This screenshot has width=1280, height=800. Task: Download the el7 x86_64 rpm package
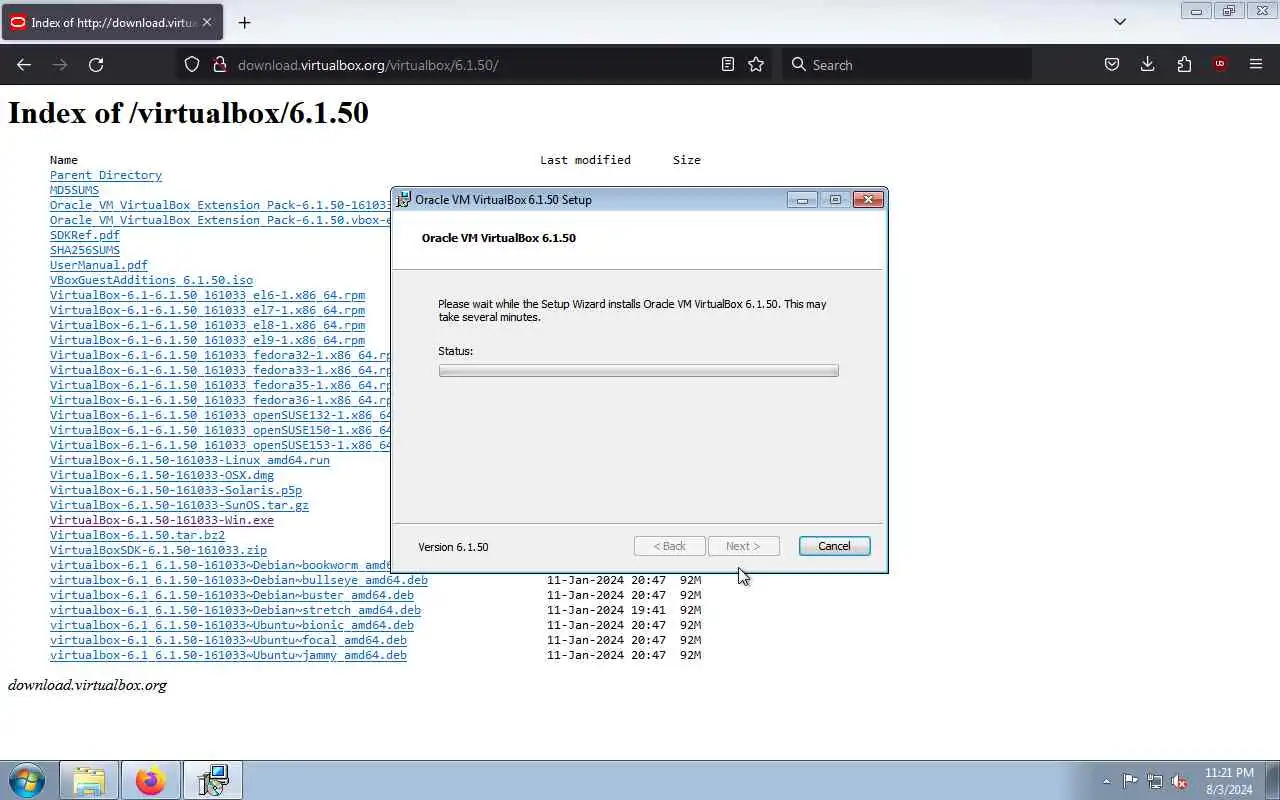point(207,310)
